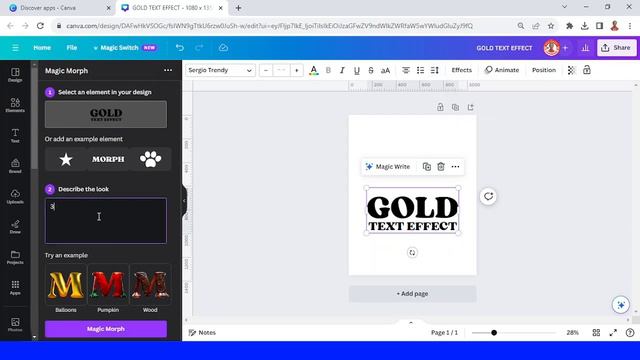The image size is (640, 360).
Task: Open the text color picker
Action: (x=313, y=70)
